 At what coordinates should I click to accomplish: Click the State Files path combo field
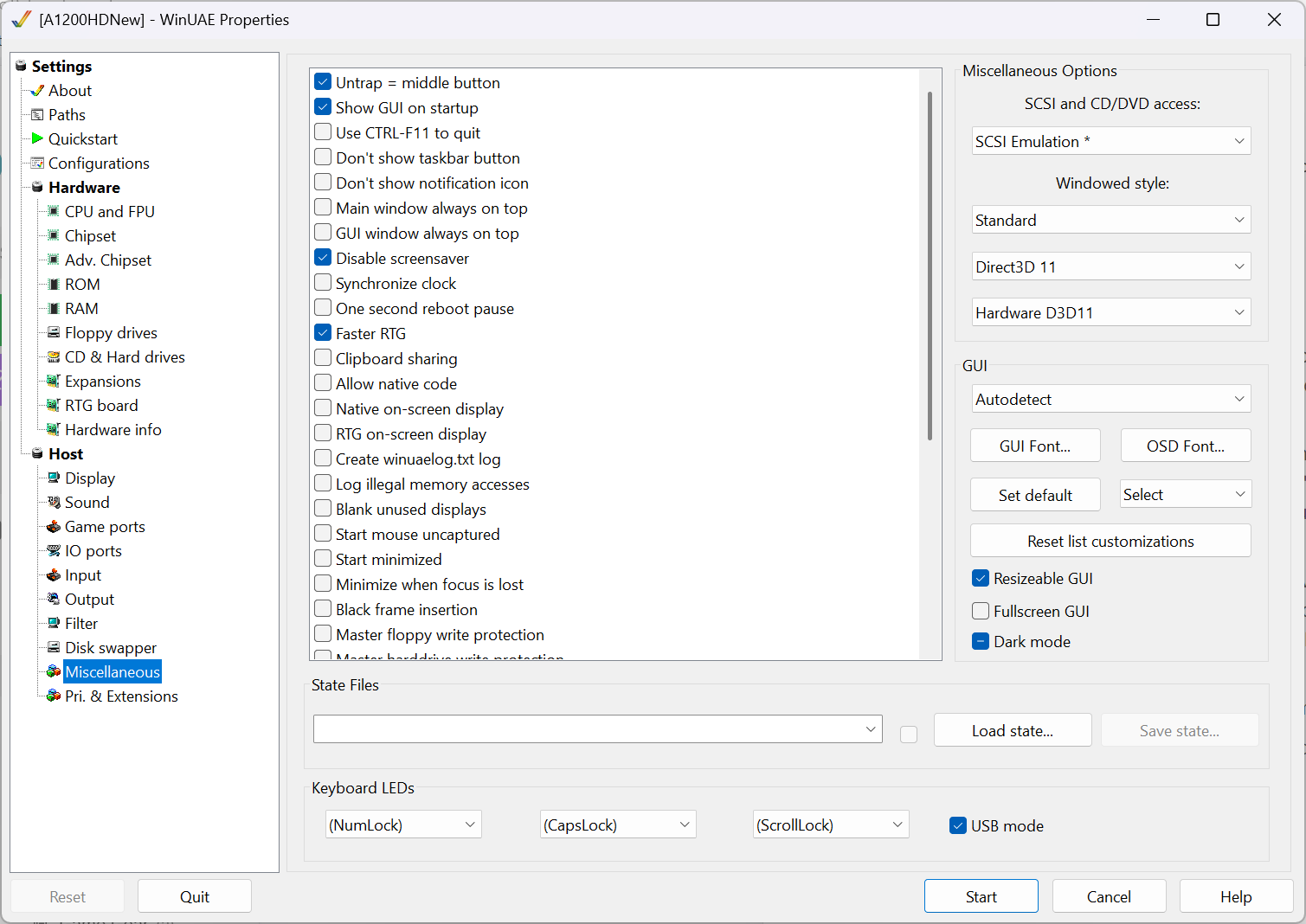pyautogui.click(x=589, y=729)
